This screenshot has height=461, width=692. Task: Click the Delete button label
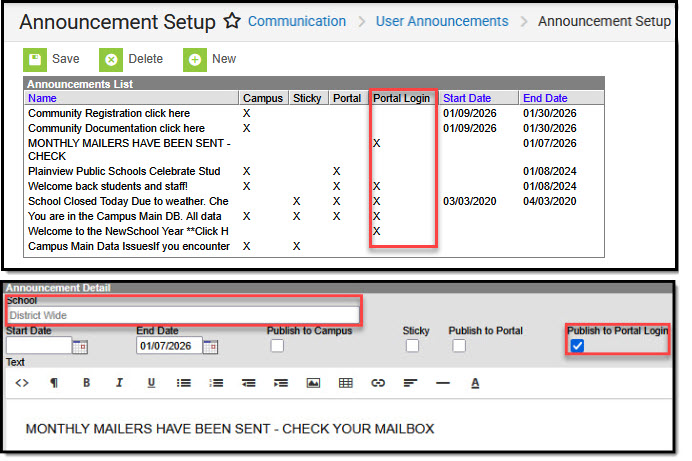(x=146, y=59)
